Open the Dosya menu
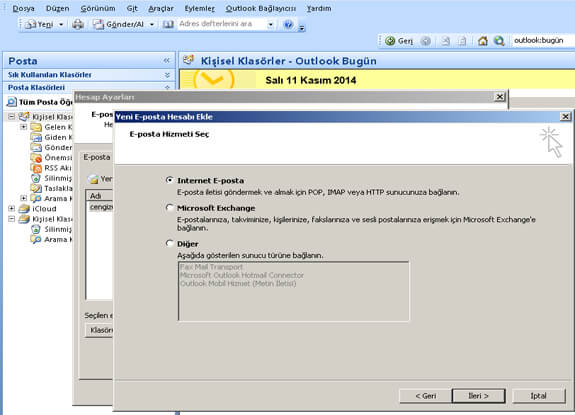The height and width of the screenshot is (415, 575). 23,8
